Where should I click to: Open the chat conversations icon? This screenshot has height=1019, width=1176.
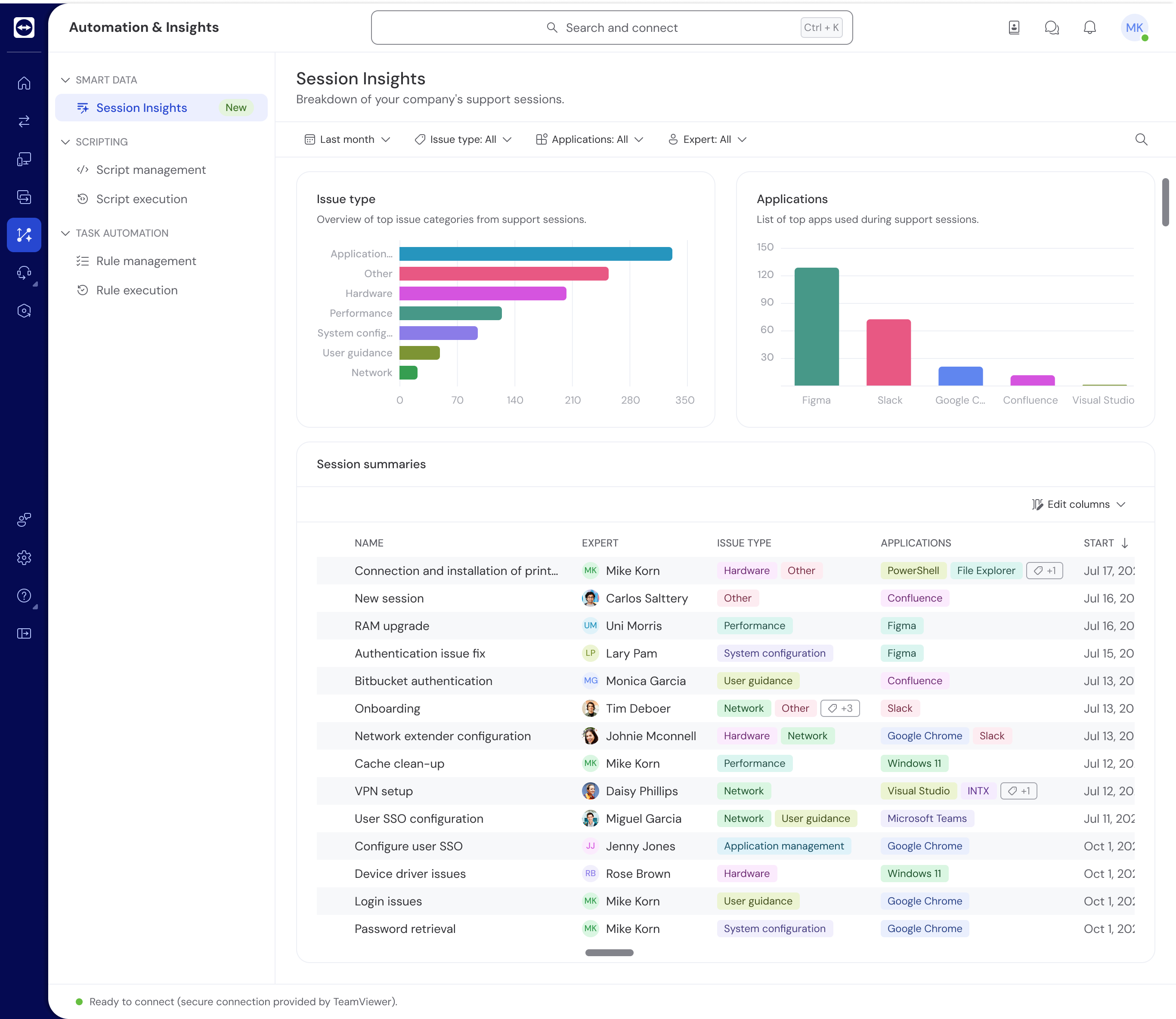coord(1052,27)
